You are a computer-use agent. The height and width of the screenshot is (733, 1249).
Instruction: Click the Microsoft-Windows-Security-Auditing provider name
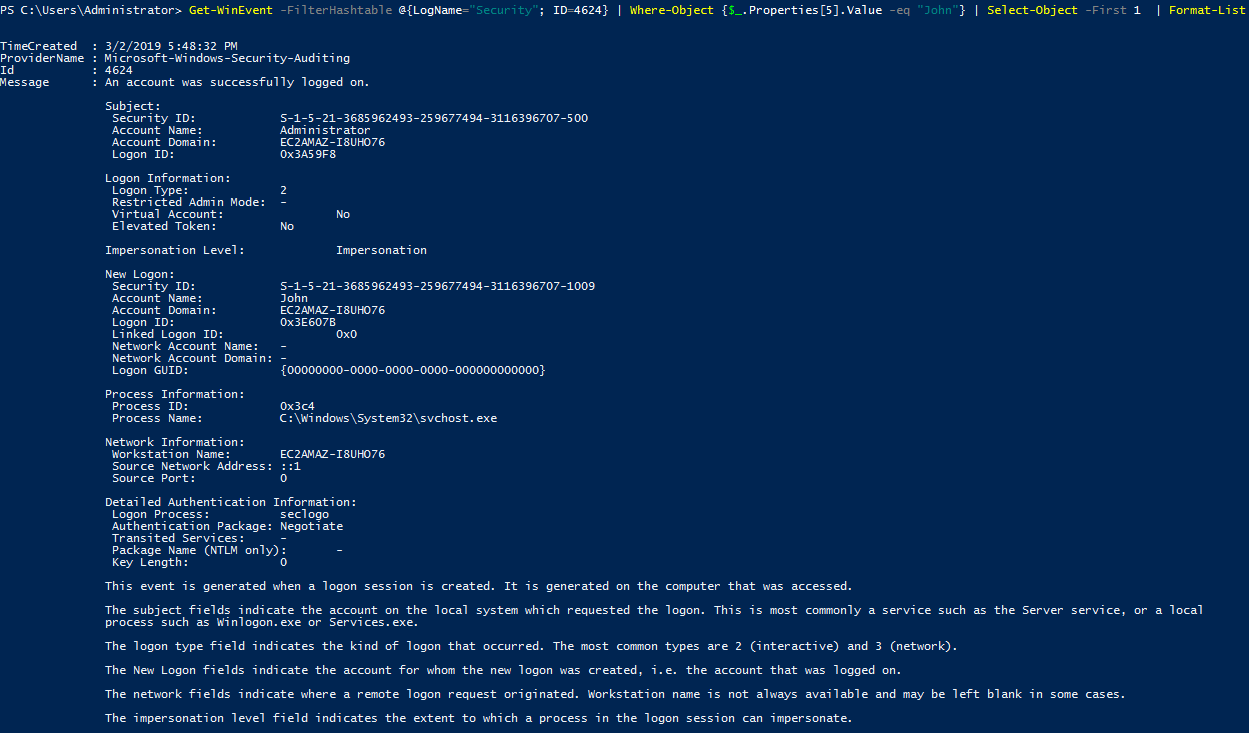coord(227,58)
